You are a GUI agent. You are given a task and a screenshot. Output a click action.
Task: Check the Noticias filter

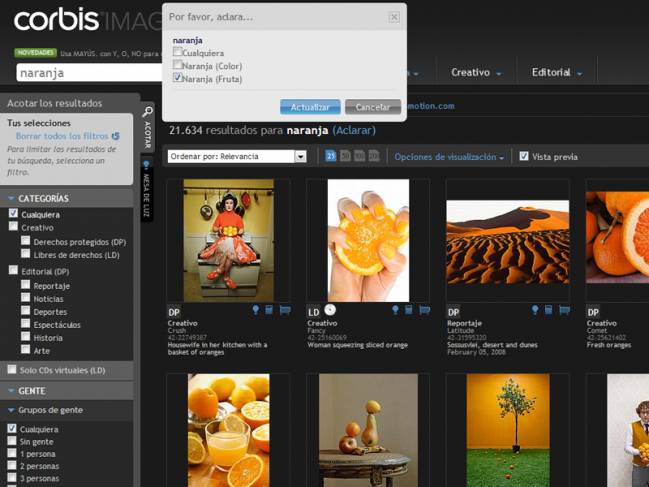[26, 297]
